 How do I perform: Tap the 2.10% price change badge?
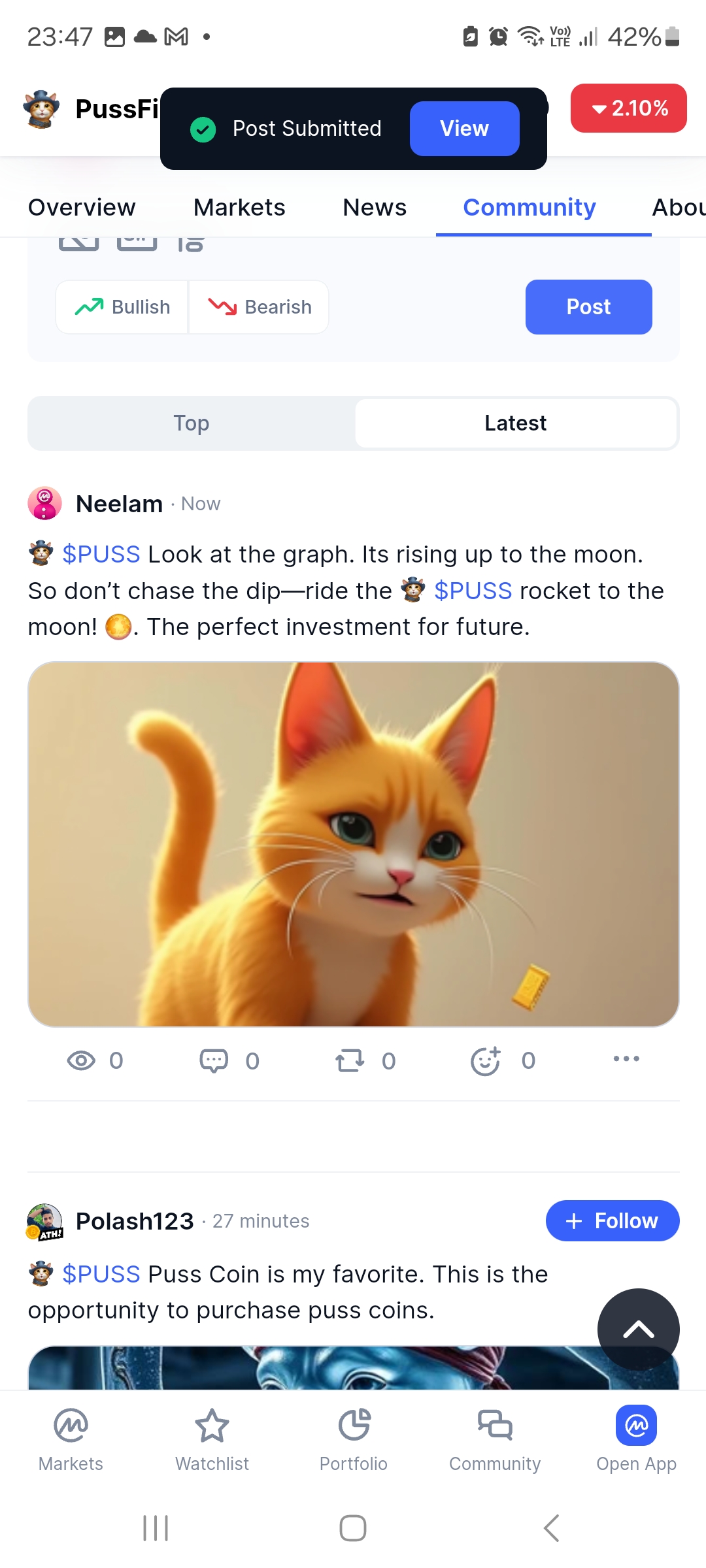tap(628, 108)
